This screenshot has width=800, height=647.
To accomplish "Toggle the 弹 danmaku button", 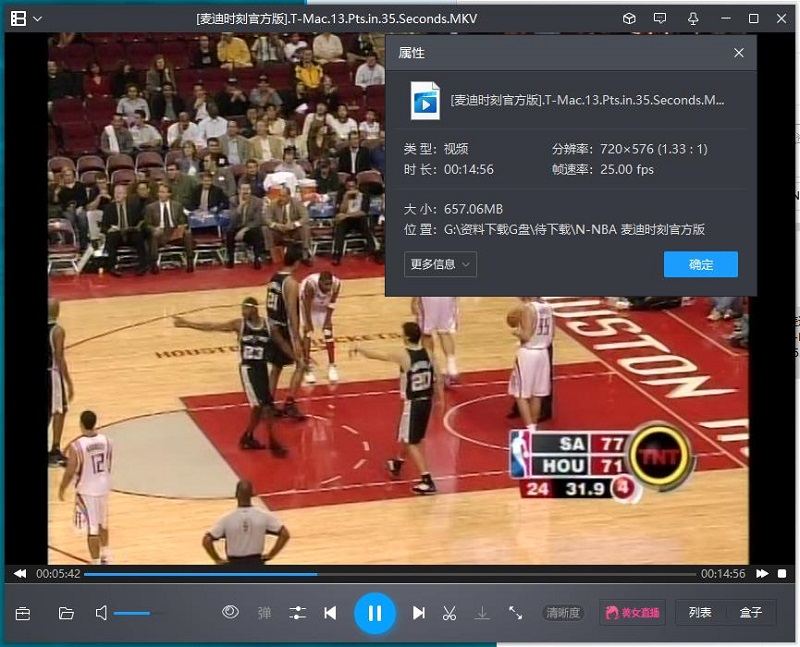I will pyautogui.click(x=264, y=613).
